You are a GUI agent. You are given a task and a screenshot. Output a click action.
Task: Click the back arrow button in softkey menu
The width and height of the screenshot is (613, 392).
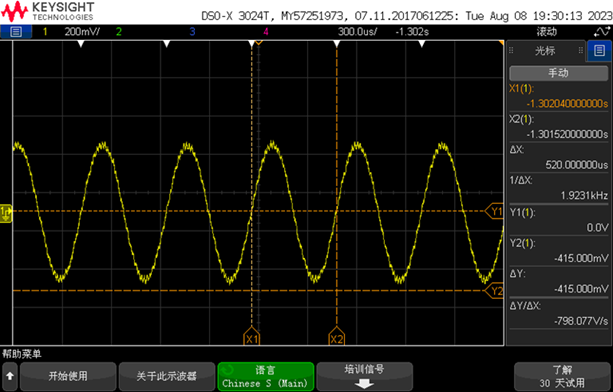10,376
